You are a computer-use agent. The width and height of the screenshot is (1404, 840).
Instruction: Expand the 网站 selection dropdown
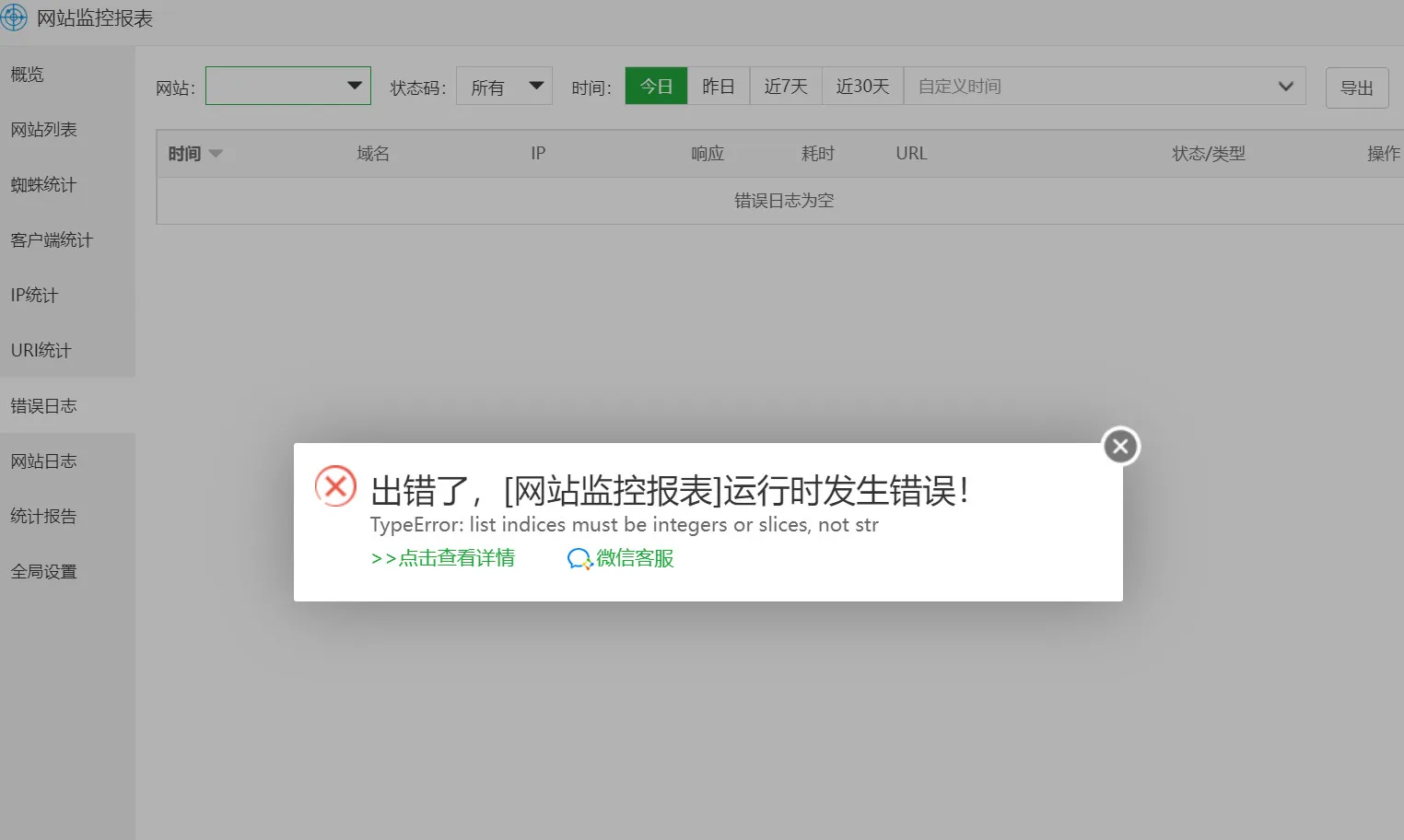tap(288, 86)
